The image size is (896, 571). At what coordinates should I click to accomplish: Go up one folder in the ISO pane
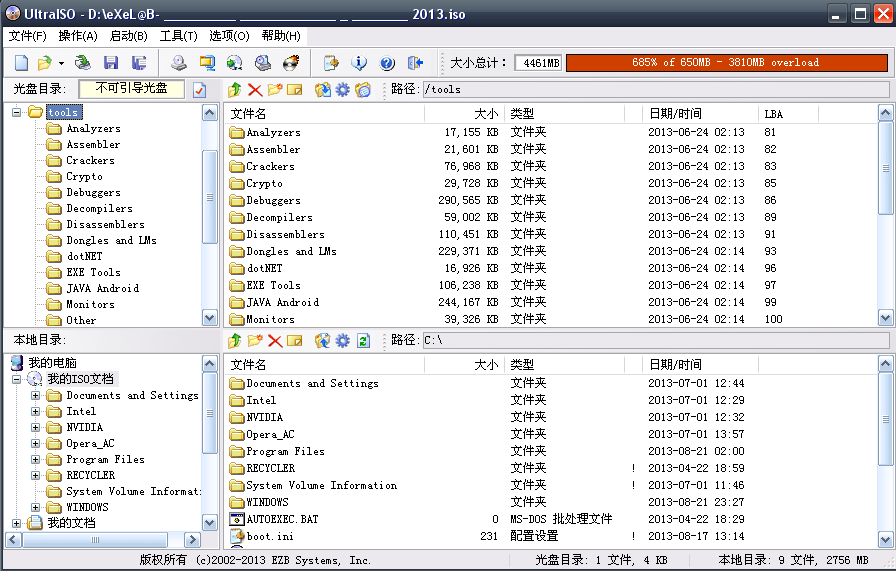(234, 90)
